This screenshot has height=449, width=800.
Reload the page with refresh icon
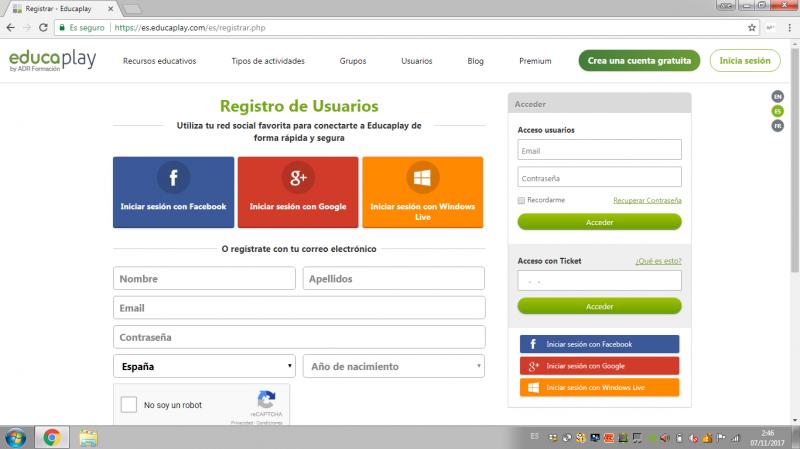point(43,28)
